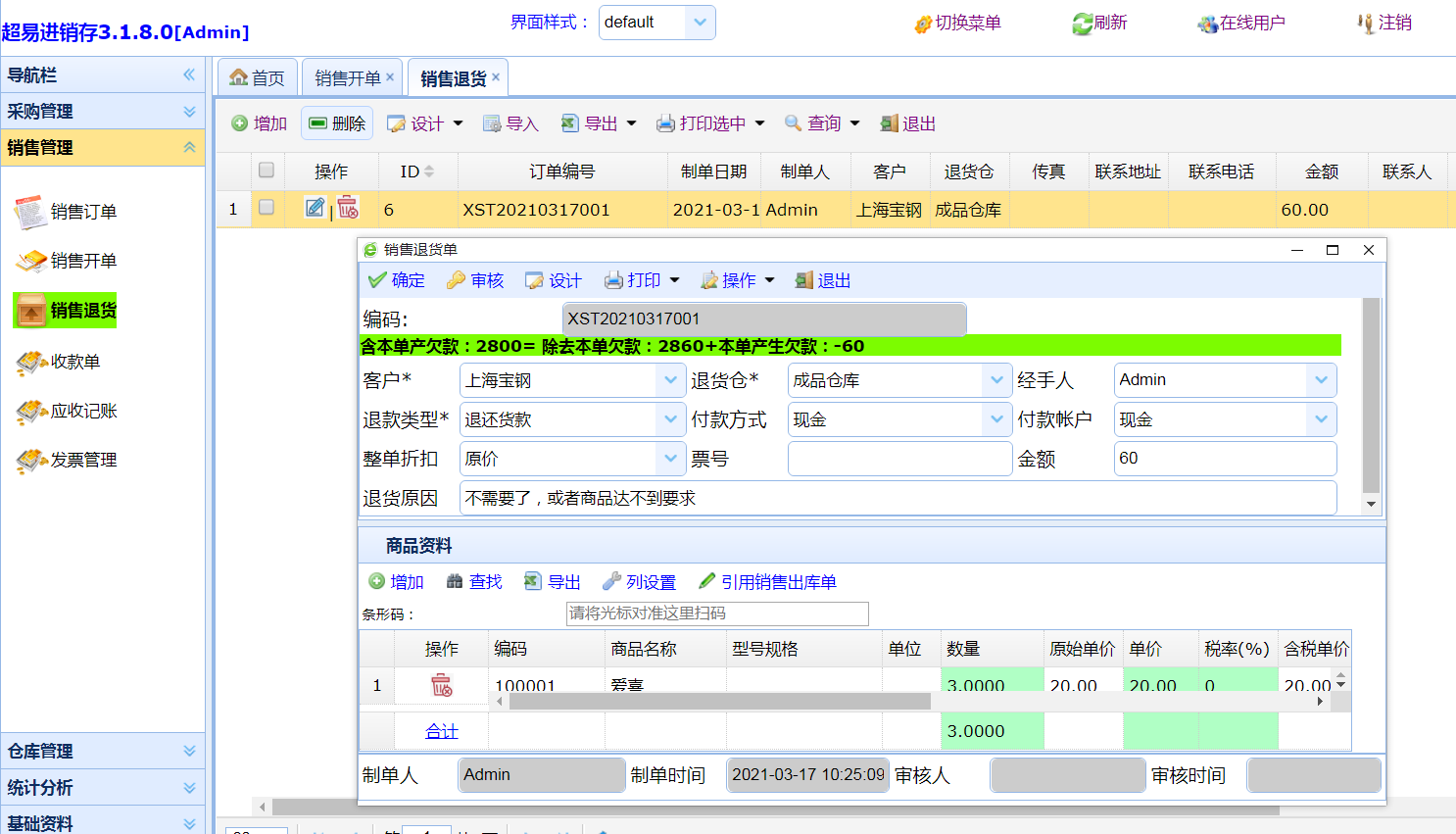Image resolution: width=1456 pixels, height=834 pixels.
Task: Check the checkbox for order row 1
Action: [267, 208]
